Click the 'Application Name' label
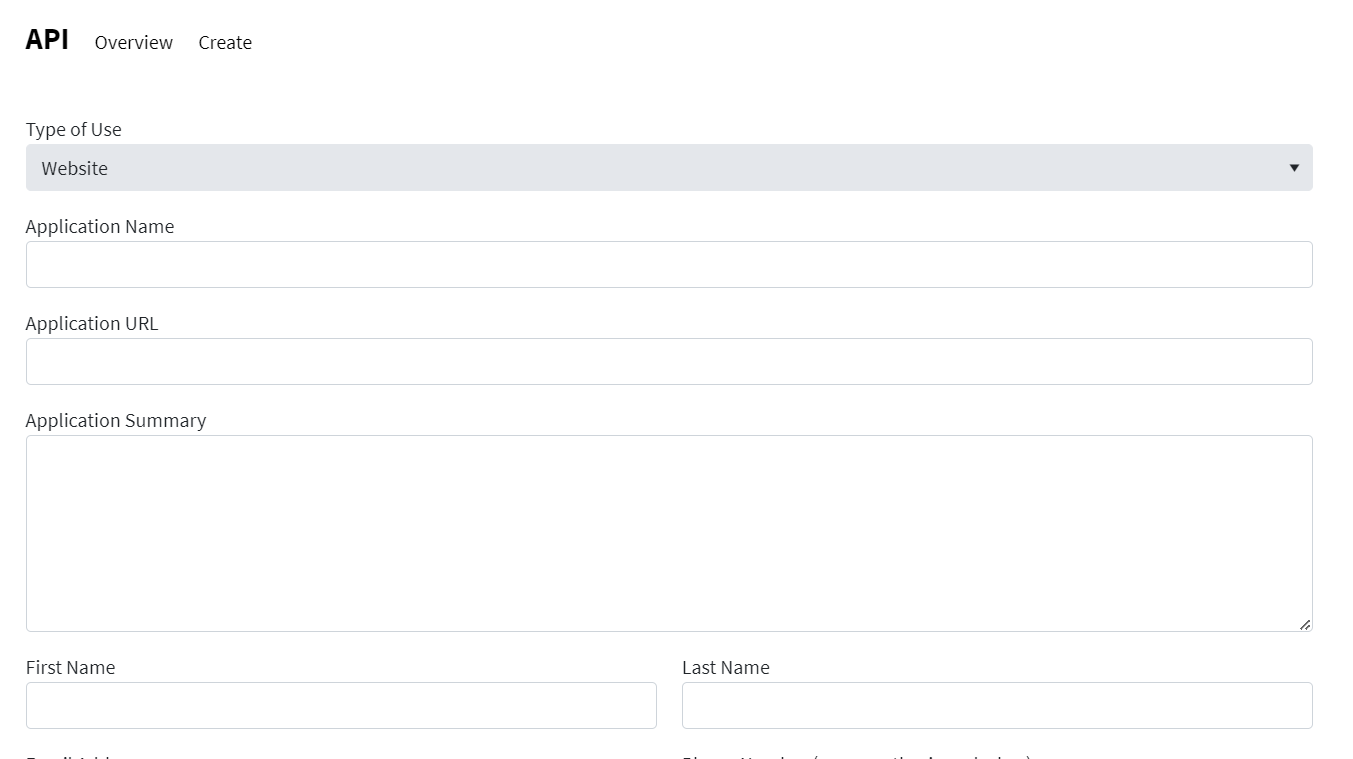This screenshot has width=1353, height=759. tap(100, 227)
